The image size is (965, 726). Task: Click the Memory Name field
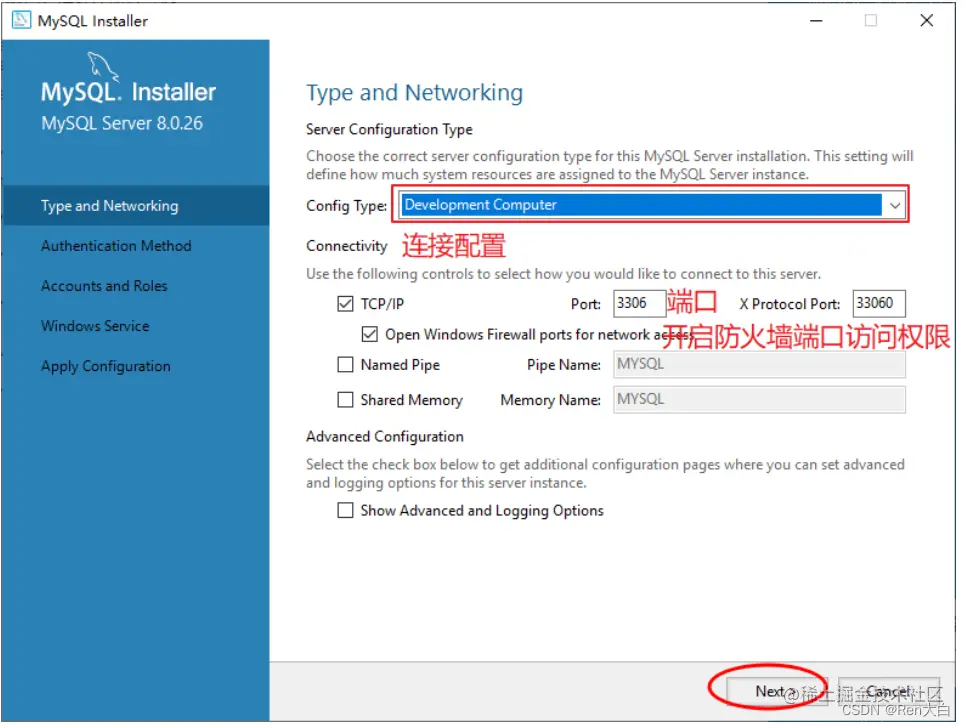pyautogui.click(x=759, y=400)
